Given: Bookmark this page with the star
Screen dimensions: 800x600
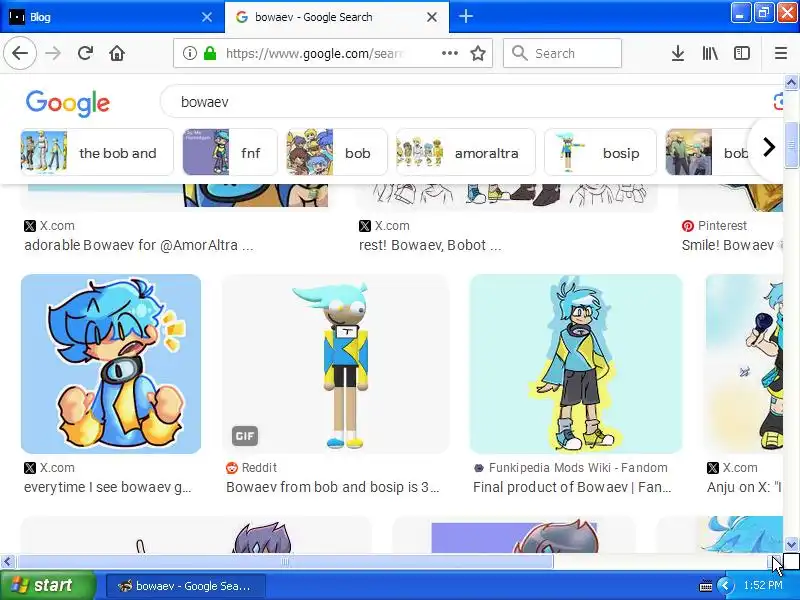Looking at the screenshot, I should pyautogui.click(x=478, y=53).
